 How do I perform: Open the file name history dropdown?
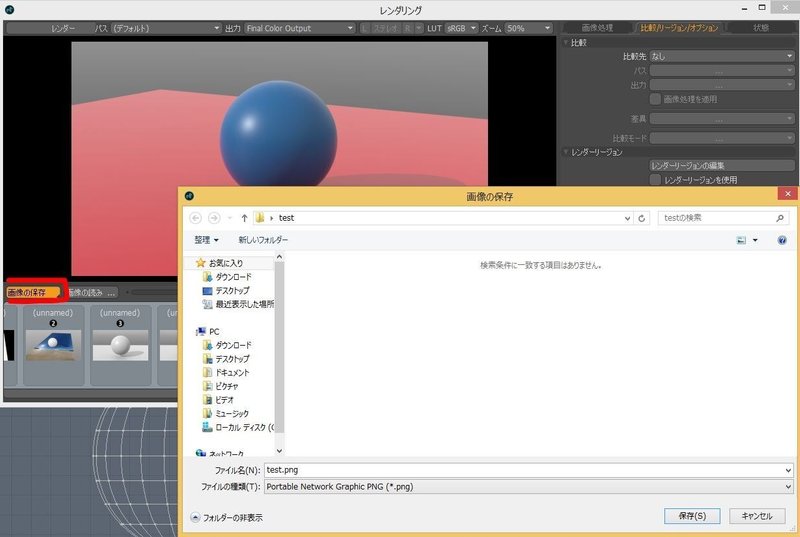pos(788,470)
